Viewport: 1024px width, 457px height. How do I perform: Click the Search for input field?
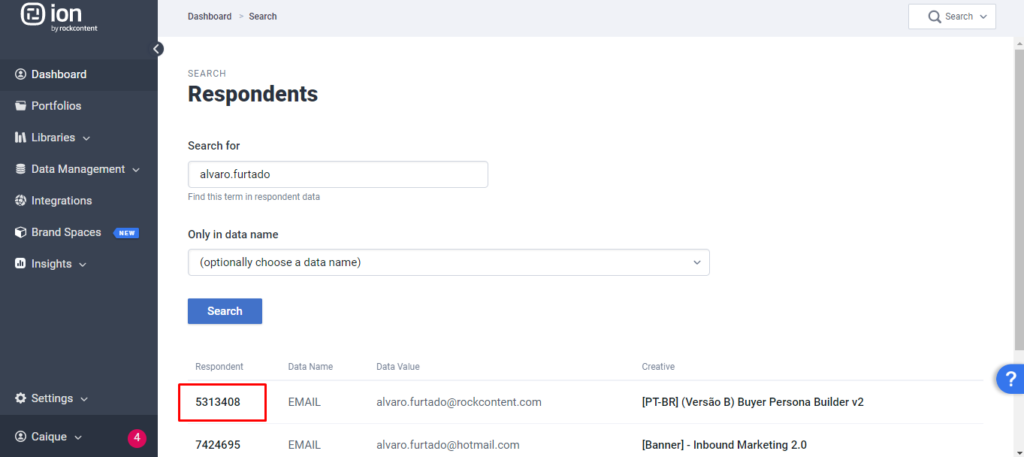[x=338, y=174]
